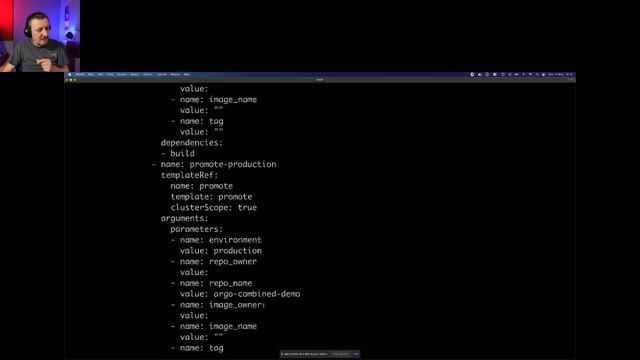
Task: Click the last 'name: tag' line
Action: [197, 348]
